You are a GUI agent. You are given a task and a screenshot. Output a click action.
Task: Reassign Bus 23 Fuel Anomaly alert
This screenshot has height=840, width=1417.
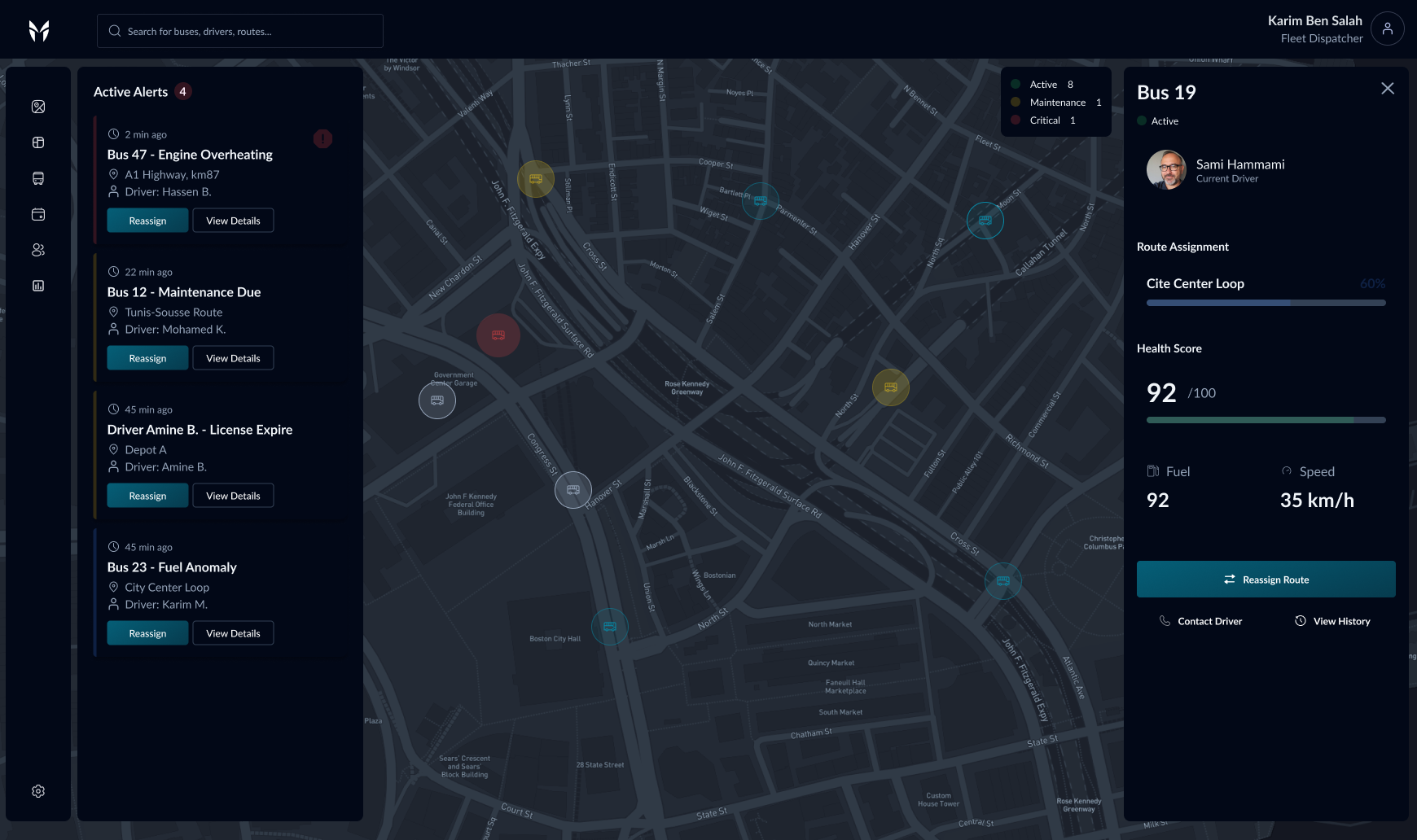coord(147,633)
